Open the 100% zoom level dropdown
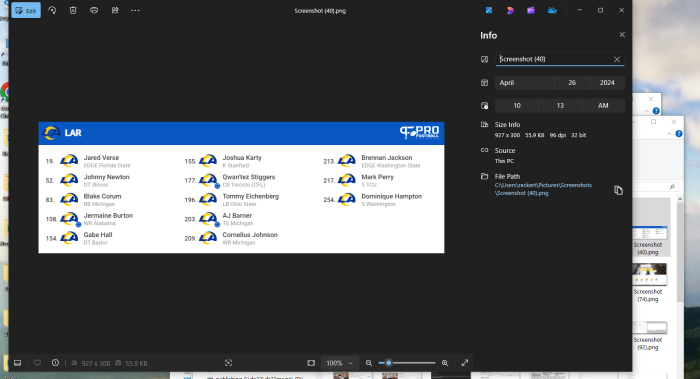This screenshot has width=700, height=379. pos(339,363)
